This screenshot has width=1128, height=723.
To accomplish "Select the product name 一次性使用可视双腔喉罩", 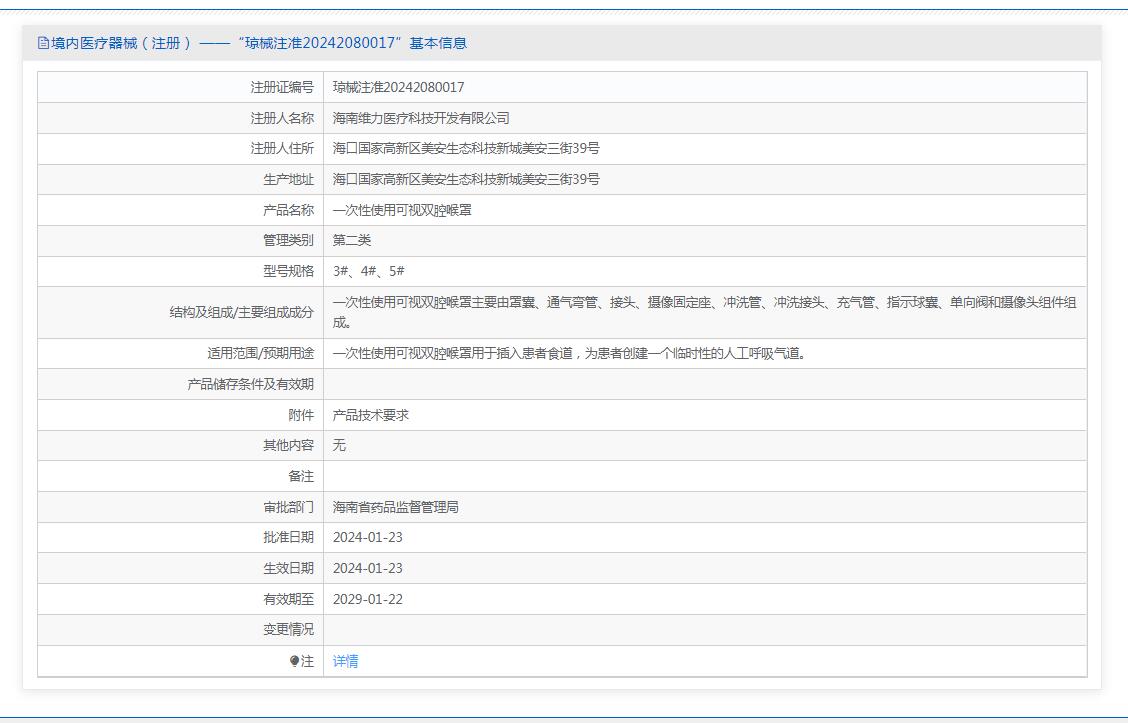I will (402, 210).
